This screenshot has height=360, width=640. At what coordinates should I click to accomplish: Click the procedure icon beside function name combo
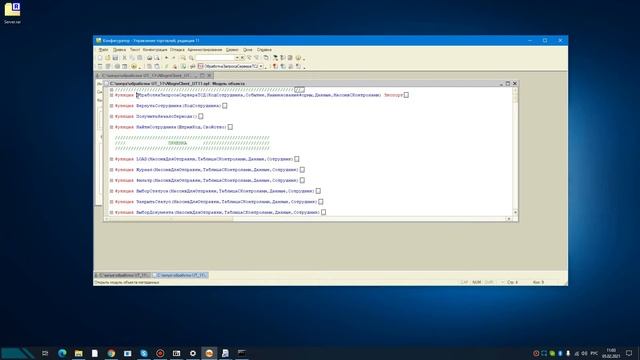click(200, 66)
